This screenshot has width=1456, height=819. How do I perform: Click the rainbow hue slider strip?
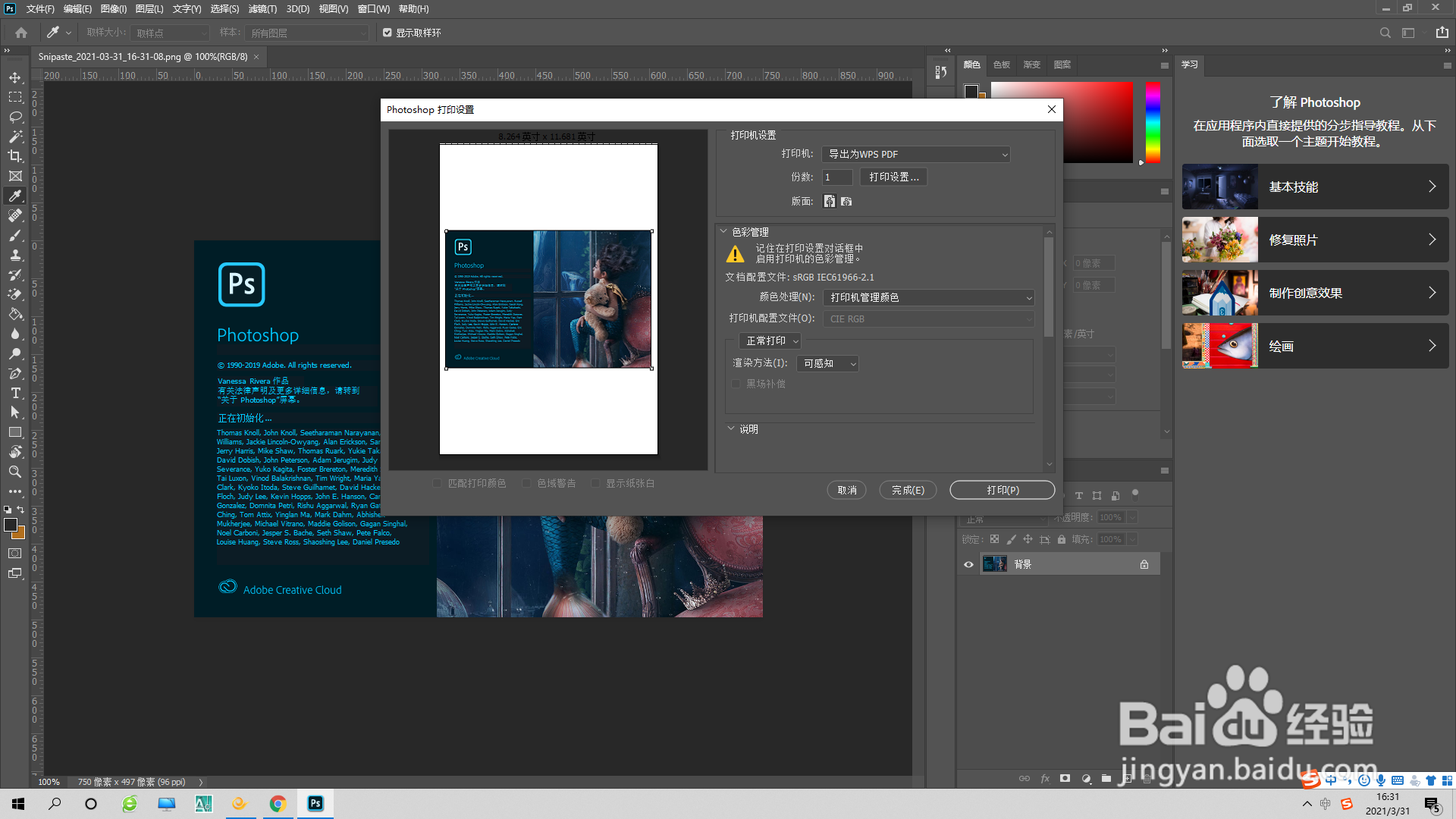click(x=1153, y=122)
